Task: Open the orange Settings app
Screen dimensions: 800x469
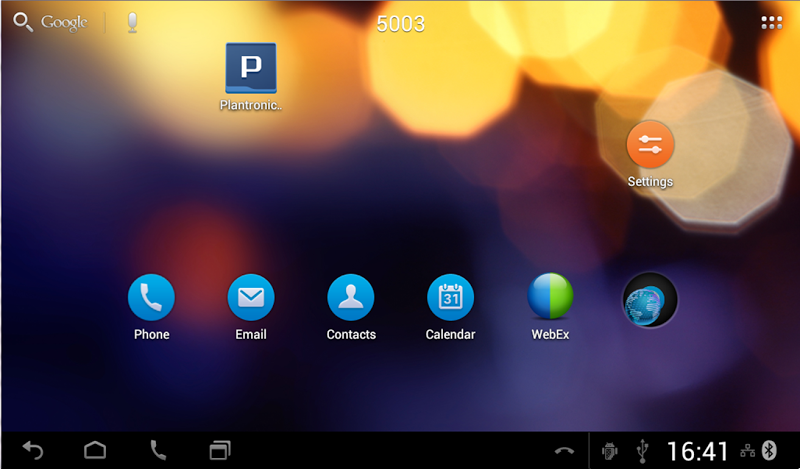Action: tap(650, 144)
